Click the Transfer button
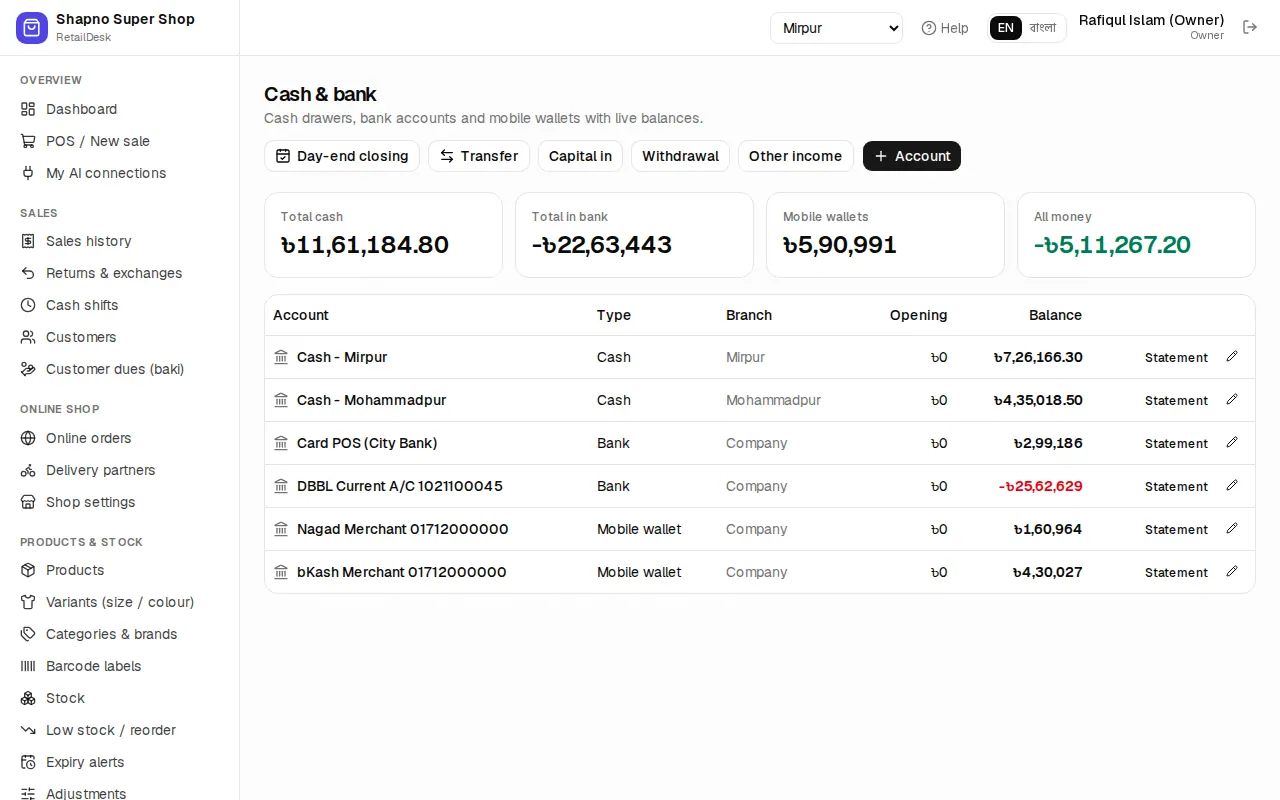This screenshot has width=1280, height=800. (479, 156)
